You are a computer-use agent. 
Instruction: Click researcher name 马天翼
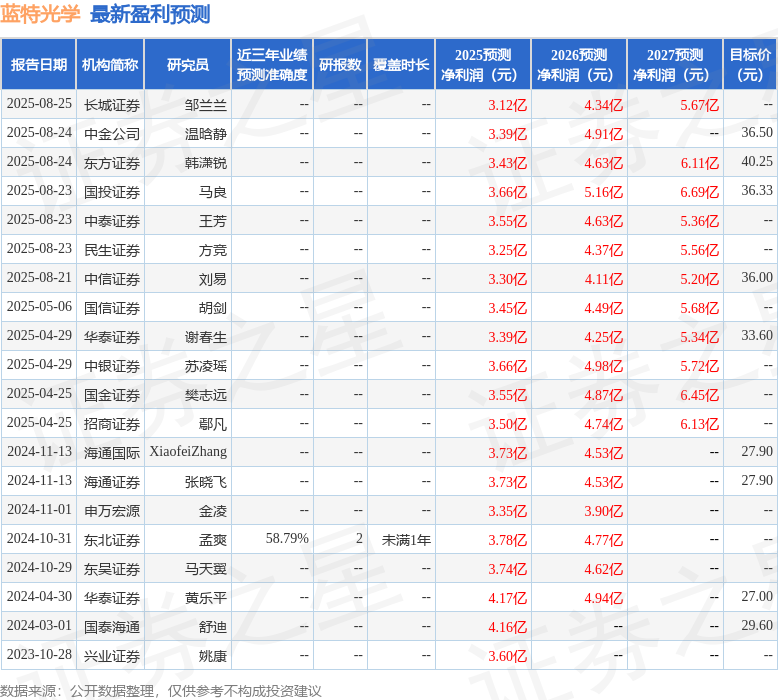[205, 569]
